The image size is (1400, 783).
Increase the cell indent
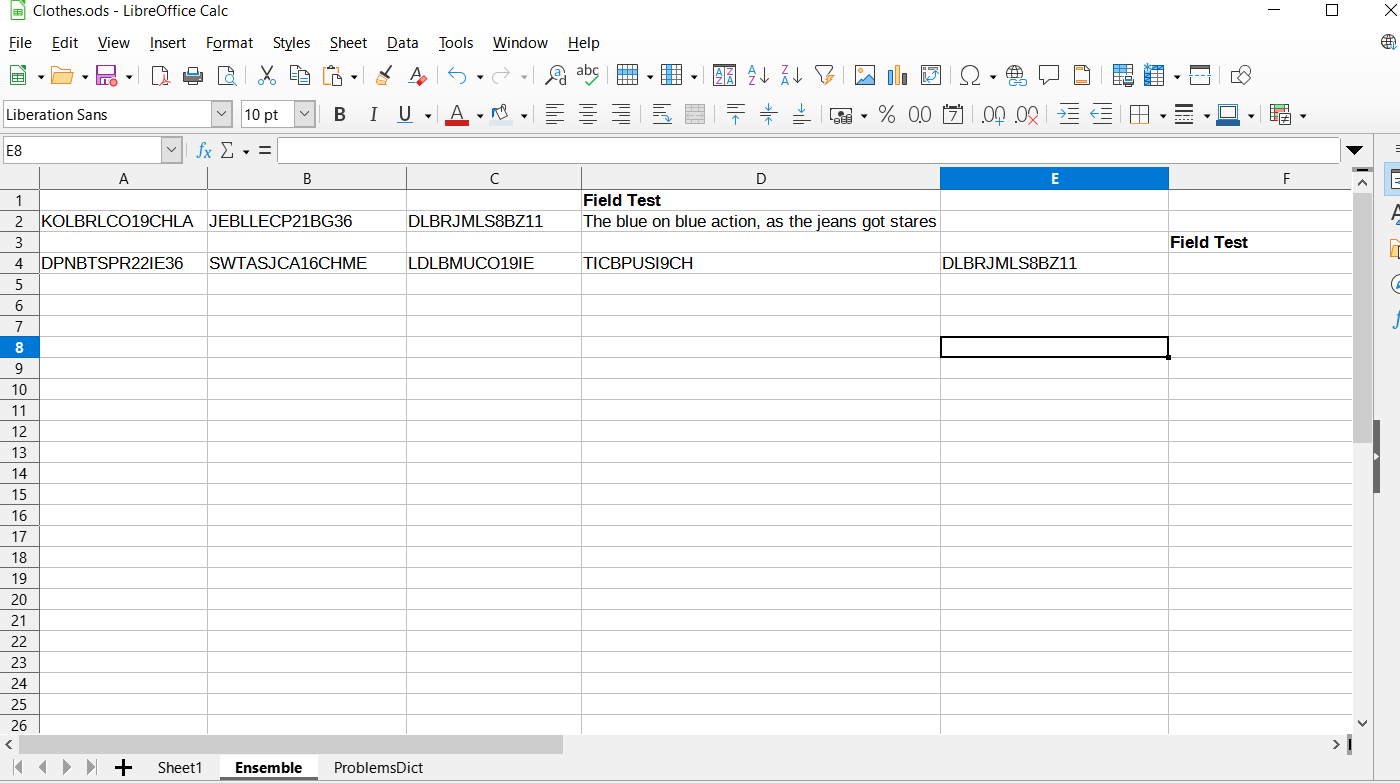tap(1068, 115)
